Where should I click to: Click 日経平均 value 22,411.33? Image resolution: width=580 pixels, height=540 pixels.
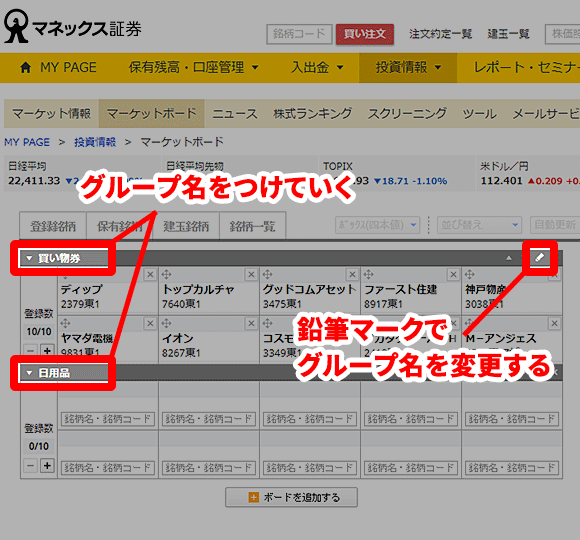34,181
